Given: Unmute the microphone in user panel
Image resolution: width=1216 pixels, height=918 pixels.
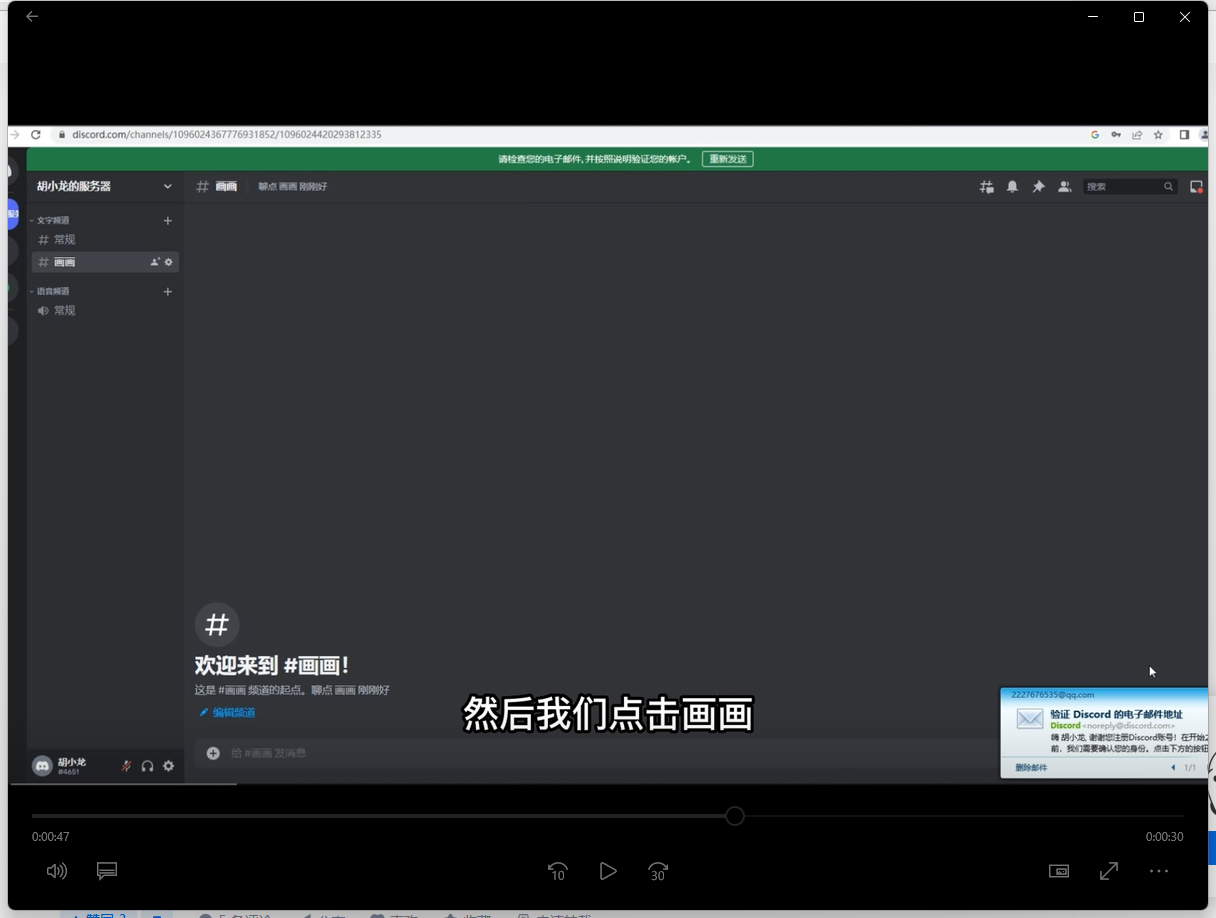Looking at the screenshot, I should click(x=126, y=765).
